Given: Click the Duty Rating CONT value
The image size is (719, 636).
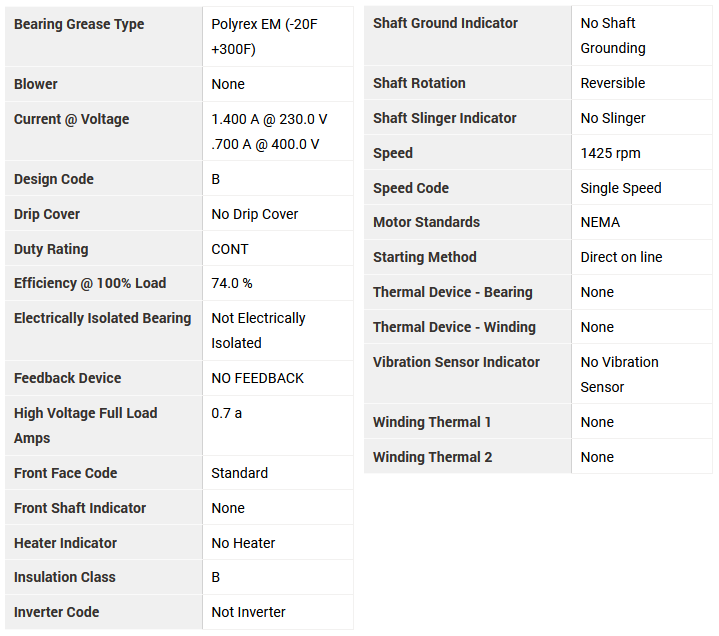Looking at the screenshot, I should tap(230, 249).
